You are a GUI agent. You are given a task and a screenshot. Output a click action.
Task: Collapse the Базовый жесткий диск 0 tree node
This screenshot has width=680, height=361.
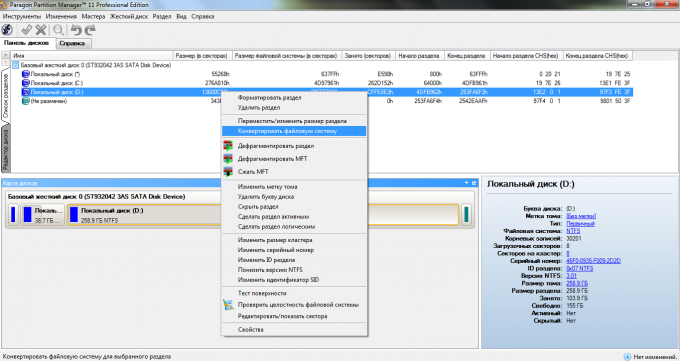point(15,65)
